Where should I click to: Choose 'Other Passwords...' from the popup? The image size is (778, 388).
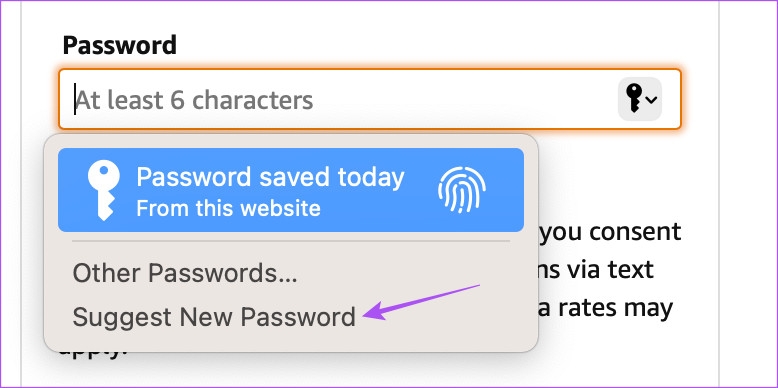(185, 273)
